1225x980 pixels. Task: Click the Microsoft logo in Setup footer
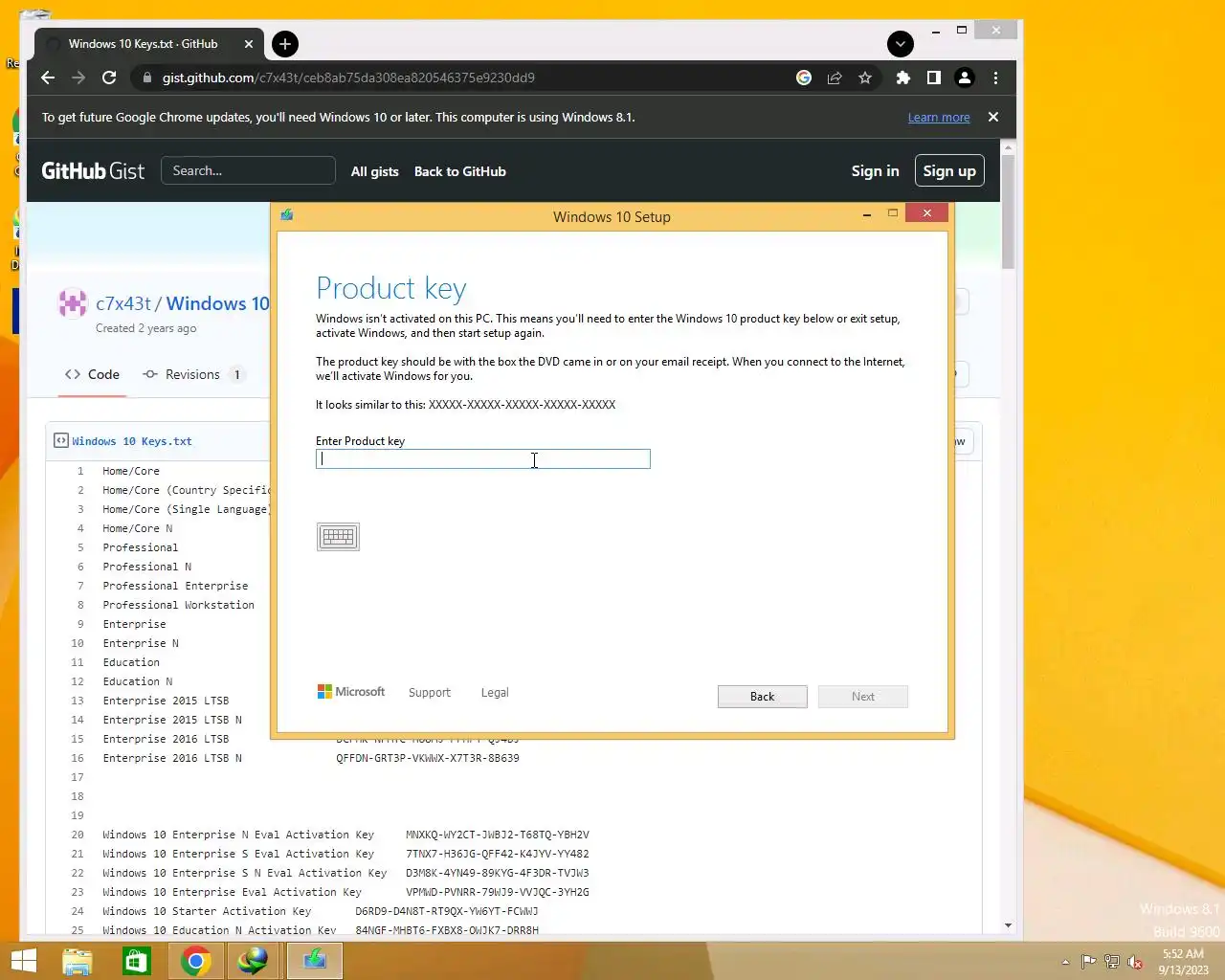(351, 692)
